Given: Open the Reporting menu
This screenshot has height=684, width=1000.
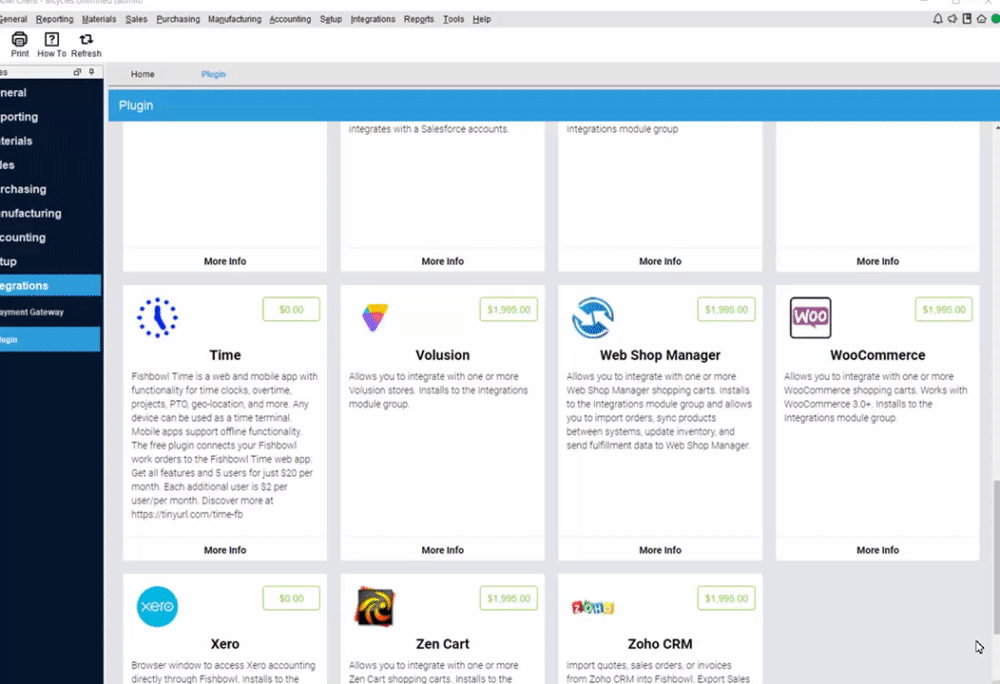Looking at the screenshot, I should (55, 19).
